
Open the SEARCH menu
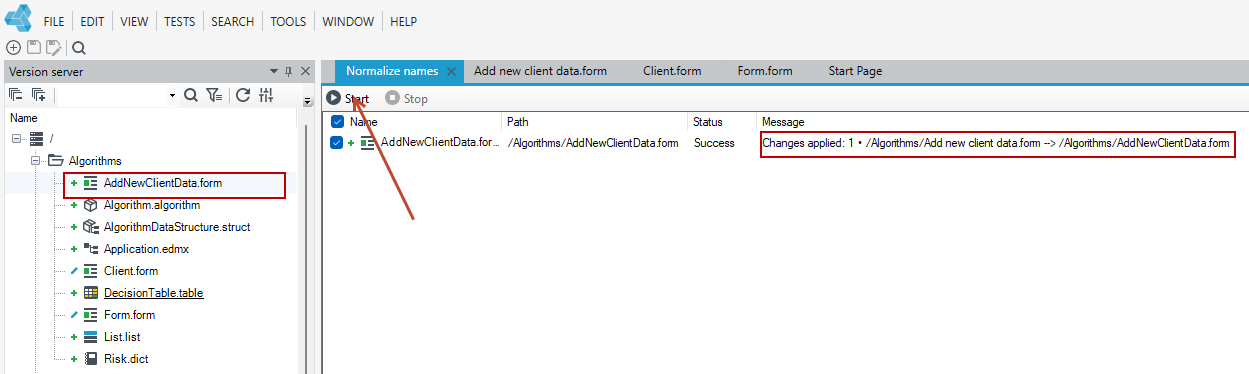point(232,21)
